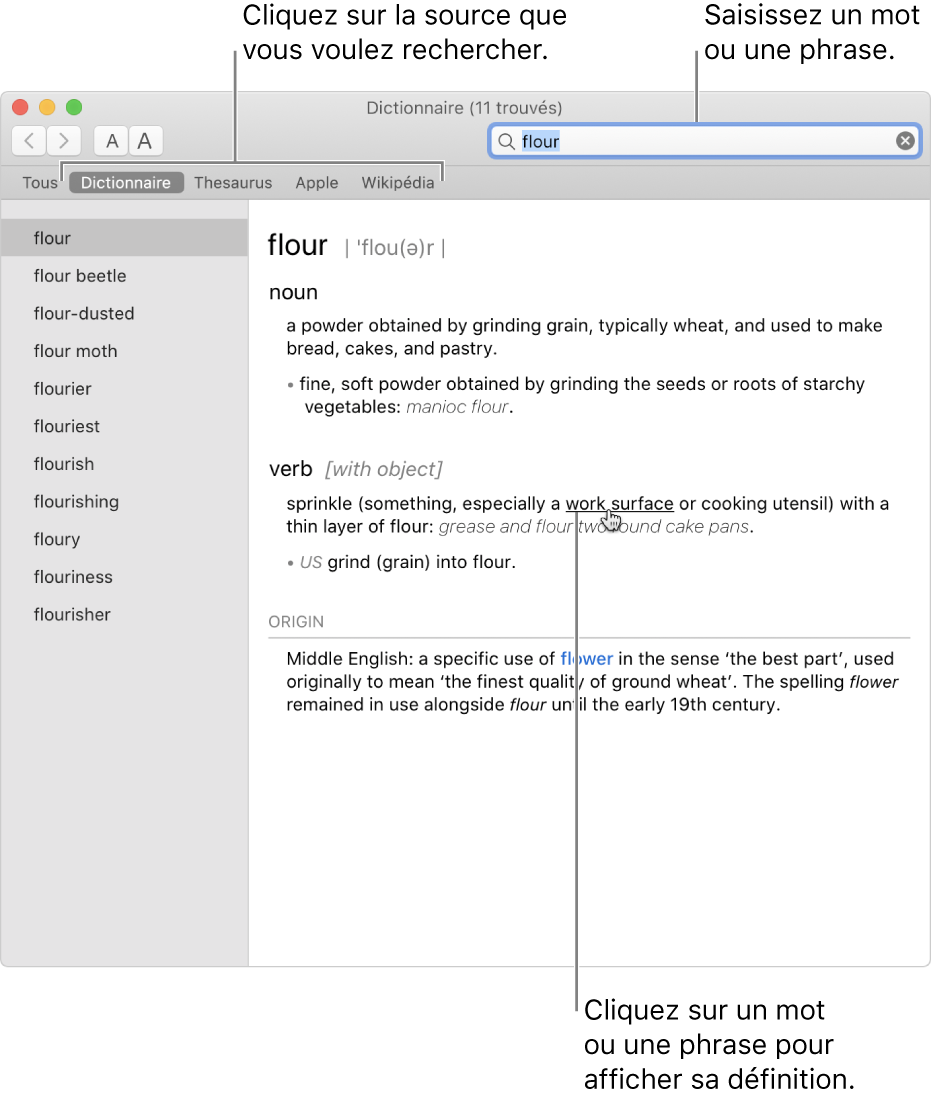Open the flour moth entry

[75, 351]
